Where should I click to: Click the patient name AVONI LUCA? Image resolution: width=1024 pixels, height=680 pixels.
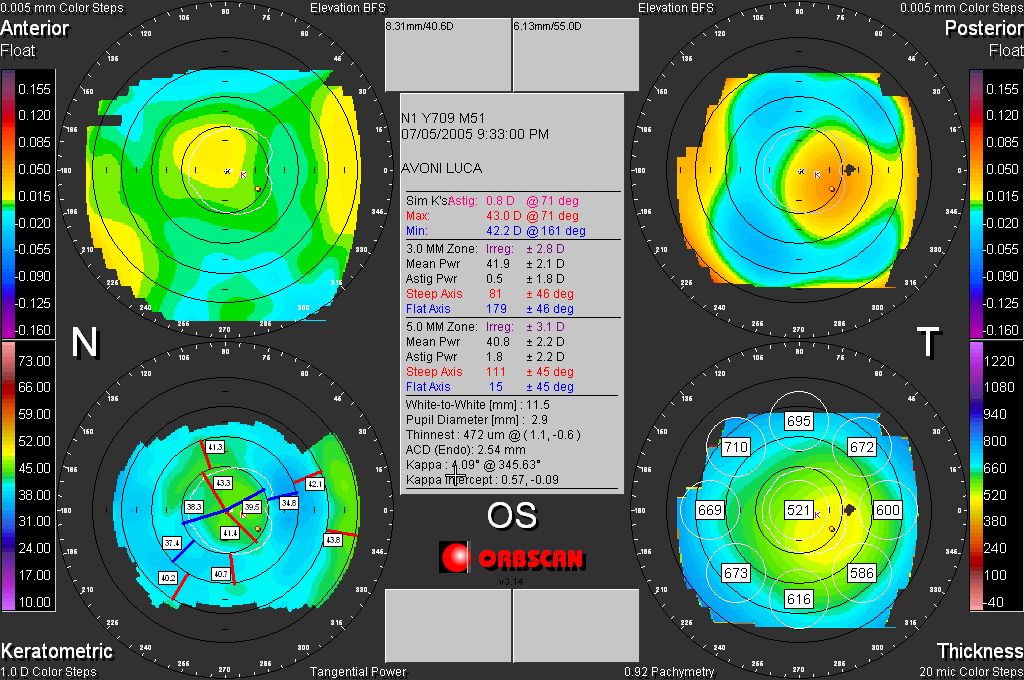click(x=441, y=169)
